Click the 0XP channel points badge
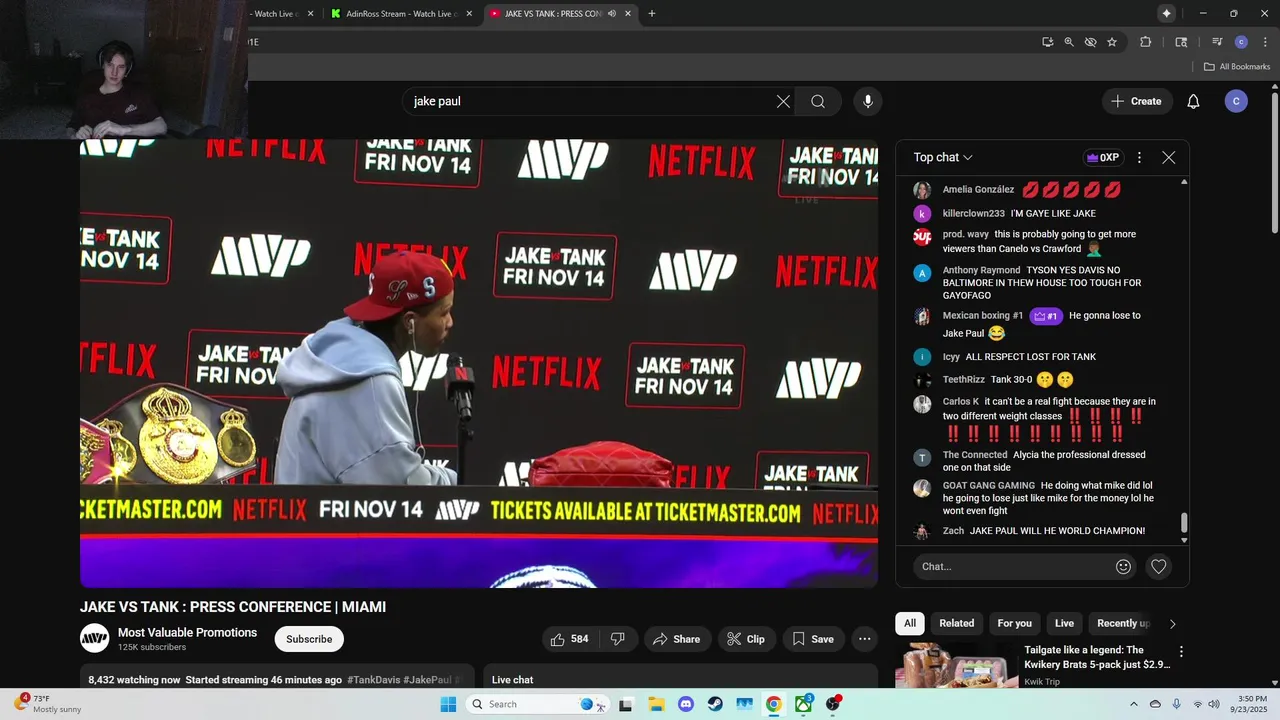 (x=1102, y=157)
